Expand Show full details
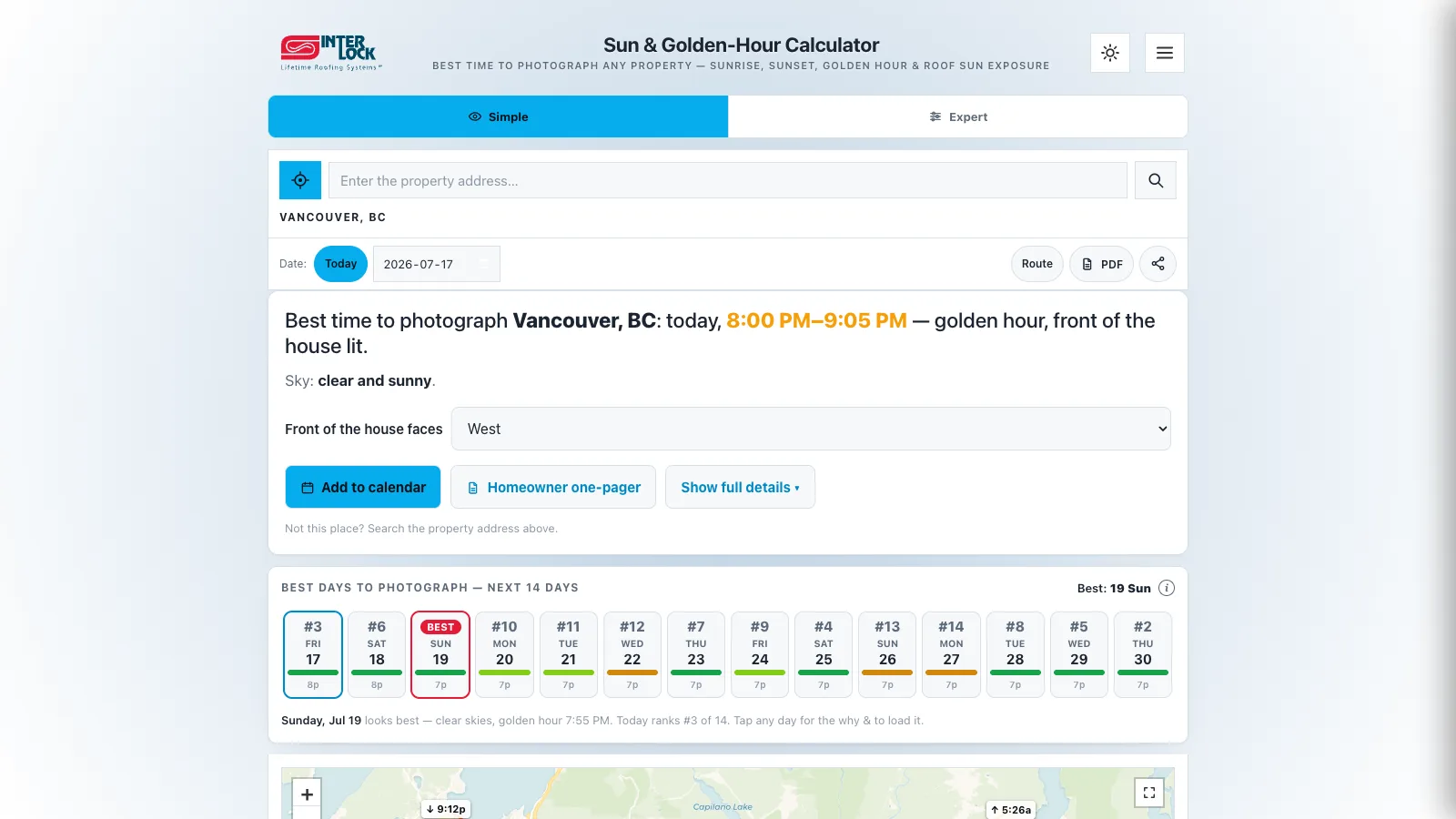The image size is (1456, 819). pos(740,487)
